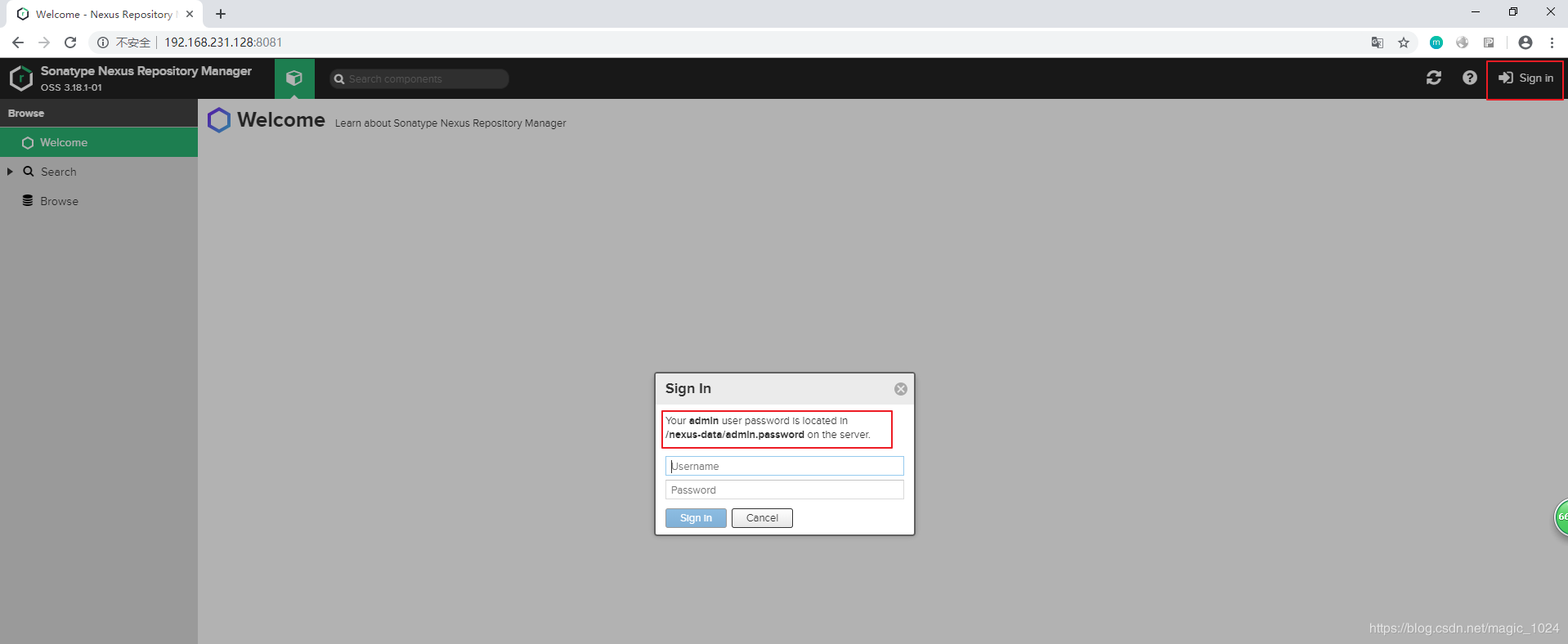Click the OSS 3.18.1-01 version text
The image size is (1568, 644).
click(x=71, y=87)
